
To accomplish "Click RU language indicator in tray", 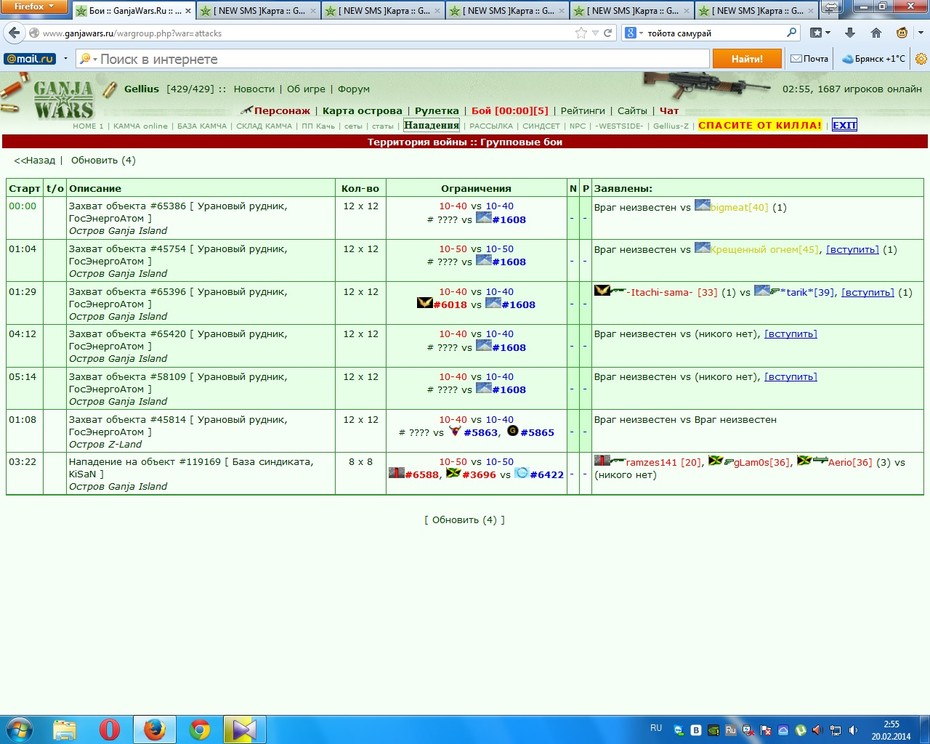I will 655,727.
